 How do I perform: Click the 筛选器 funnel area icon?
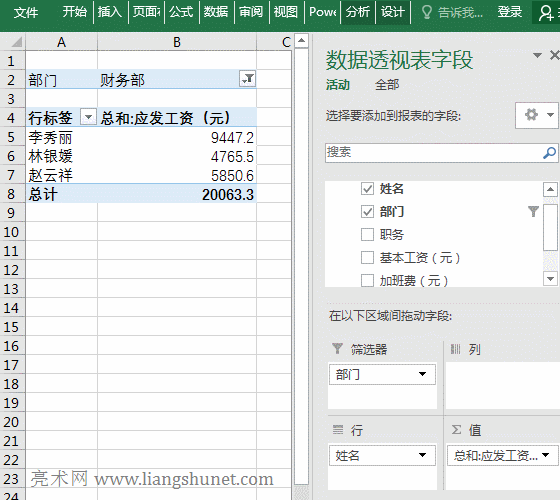point(337,349)
